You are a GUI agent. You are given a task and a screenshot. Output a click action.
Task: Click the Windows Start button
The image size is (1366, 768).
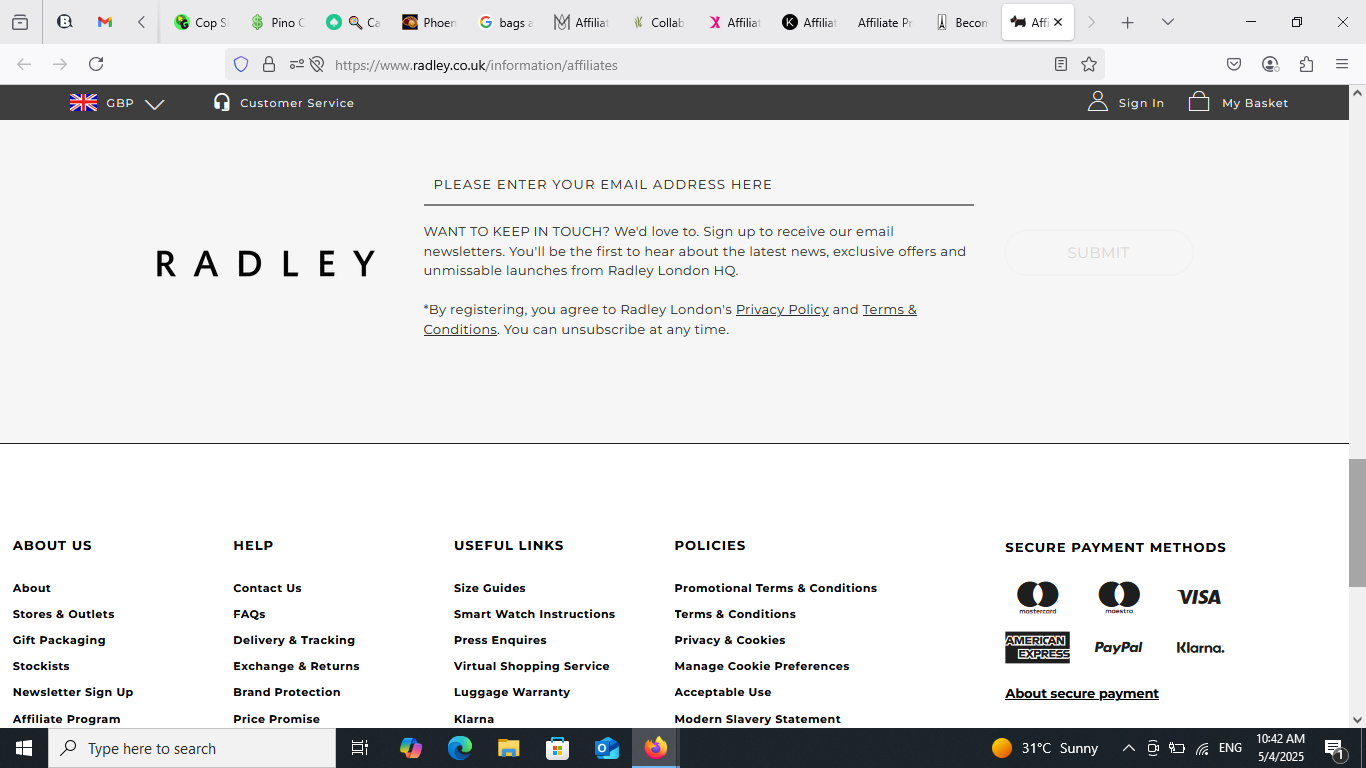24,748
